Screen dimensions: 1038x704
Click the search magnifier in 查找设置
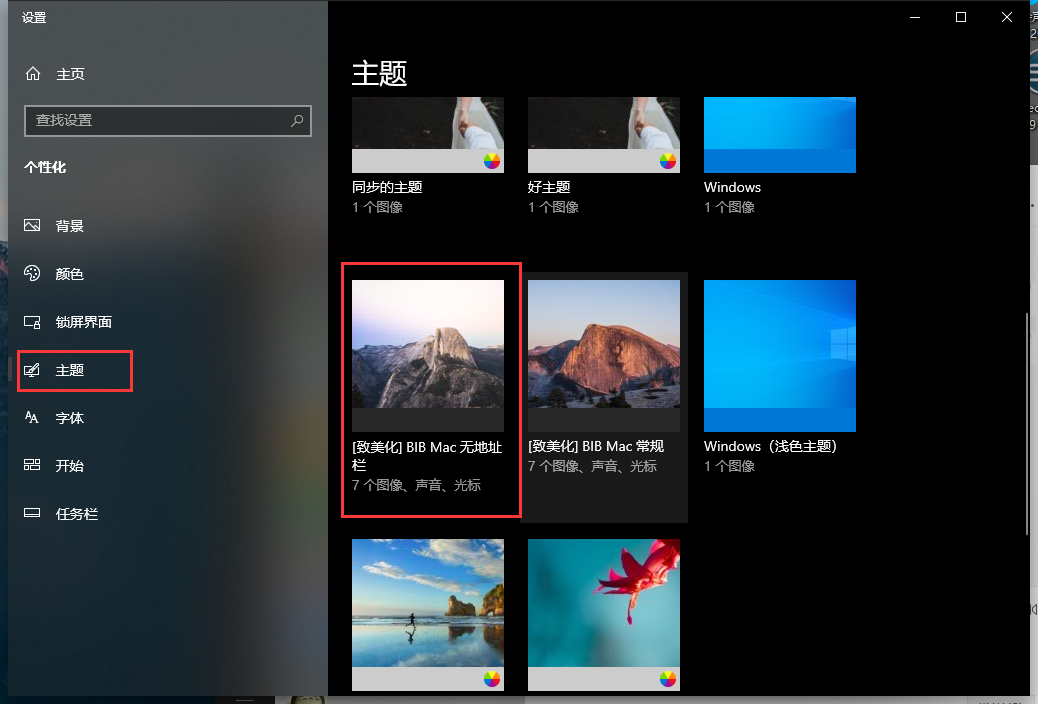[x=297, y=121]
